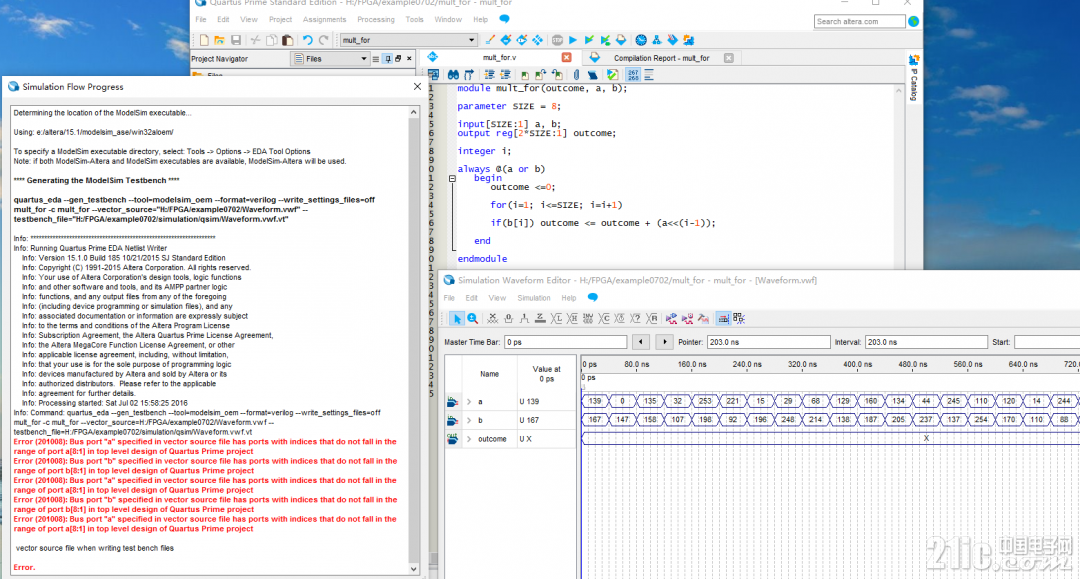Switch to the mult_for.v tab

499,58
